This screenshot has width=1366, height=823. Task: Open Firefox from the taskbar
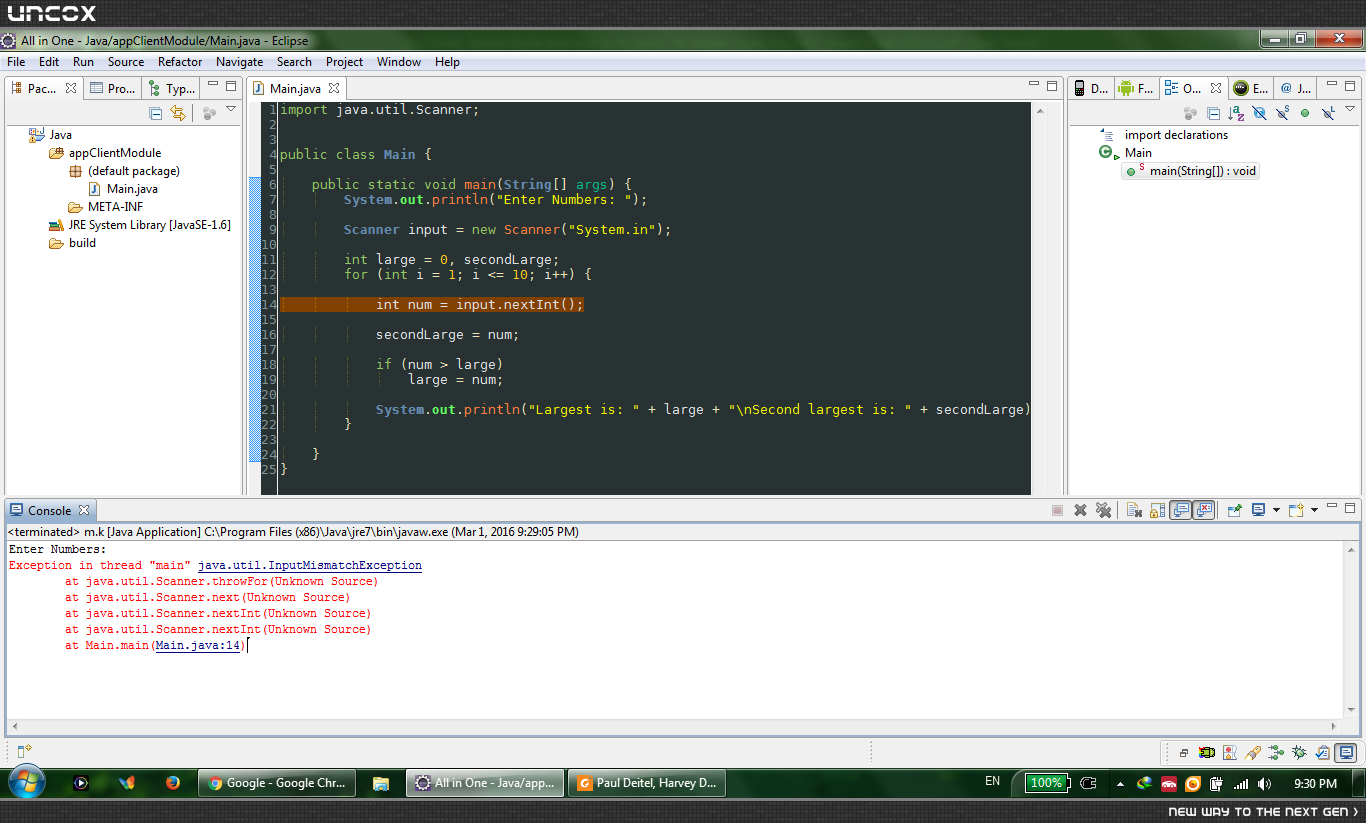point(173,783)
